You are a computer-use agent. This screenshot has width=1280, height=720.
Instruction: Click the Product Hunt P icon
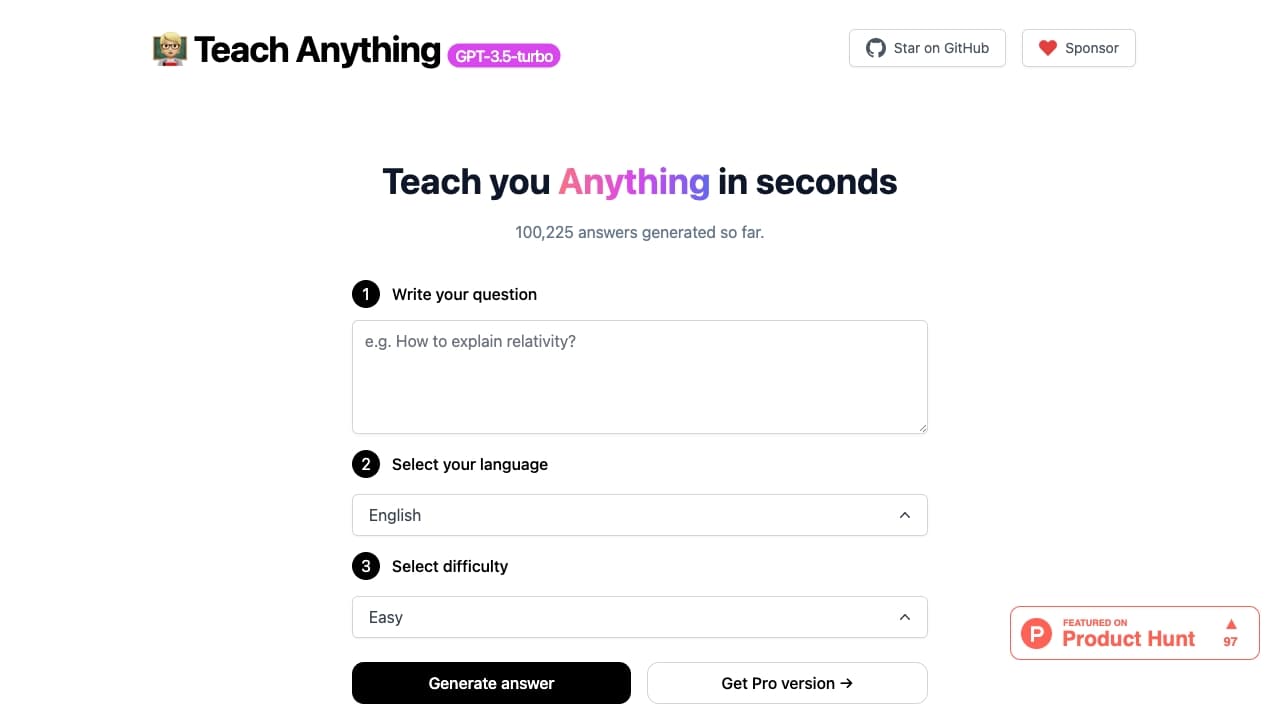[x=1036, y=633]
